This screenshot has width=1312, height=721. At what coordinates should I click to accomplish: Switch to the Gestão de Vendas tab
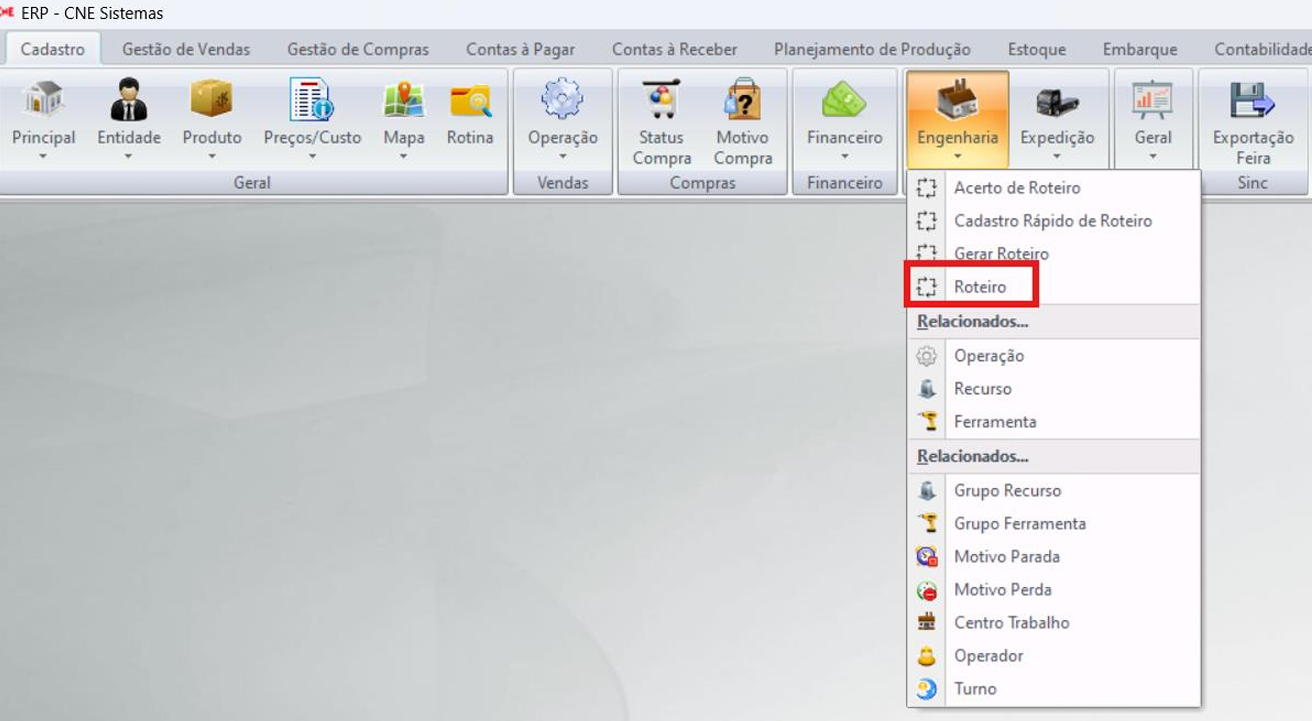pos(186,49)
